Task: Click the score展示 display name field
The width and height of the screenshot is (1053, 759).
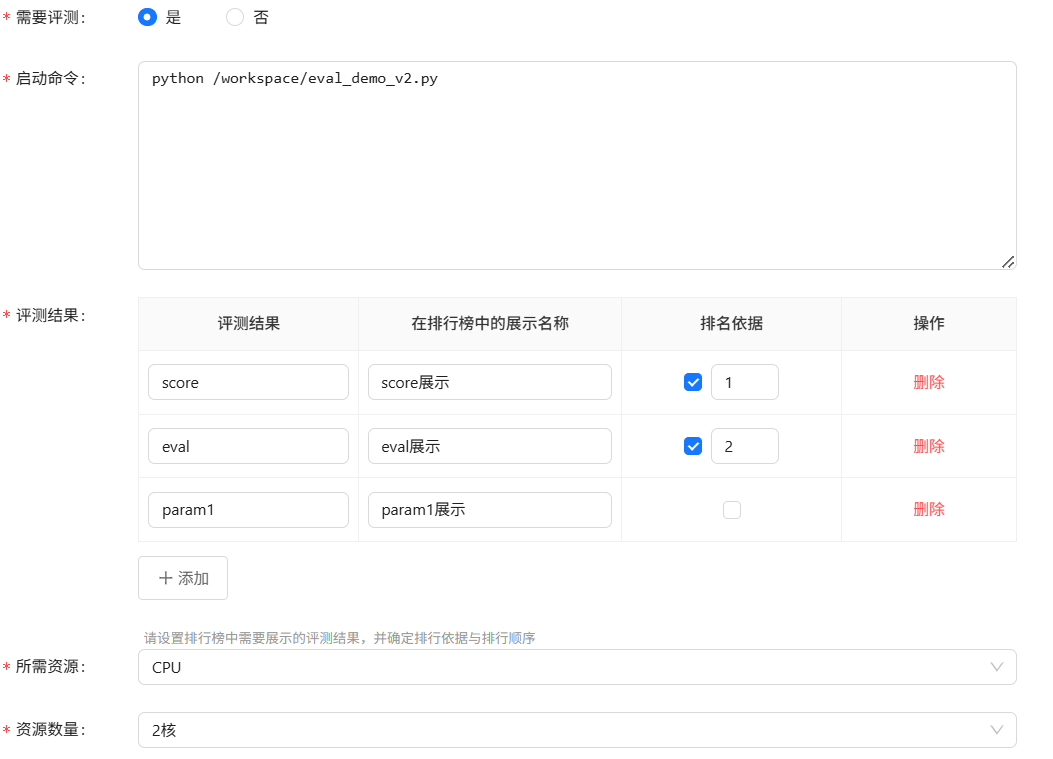Action: [x=490, y=382]
